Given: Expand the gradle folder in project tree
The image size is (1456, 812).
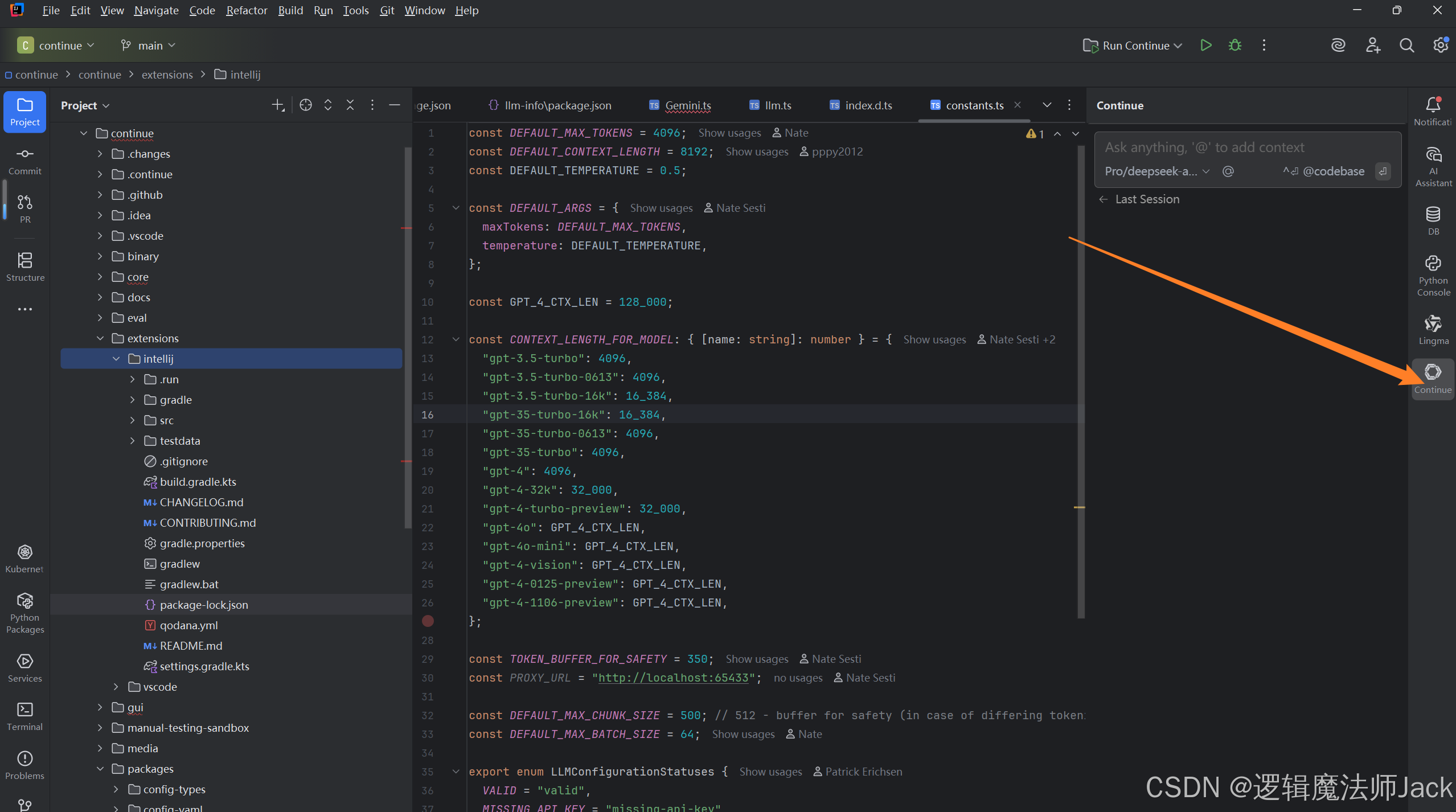Looking at the screenshot, I should tap(133, 400).
